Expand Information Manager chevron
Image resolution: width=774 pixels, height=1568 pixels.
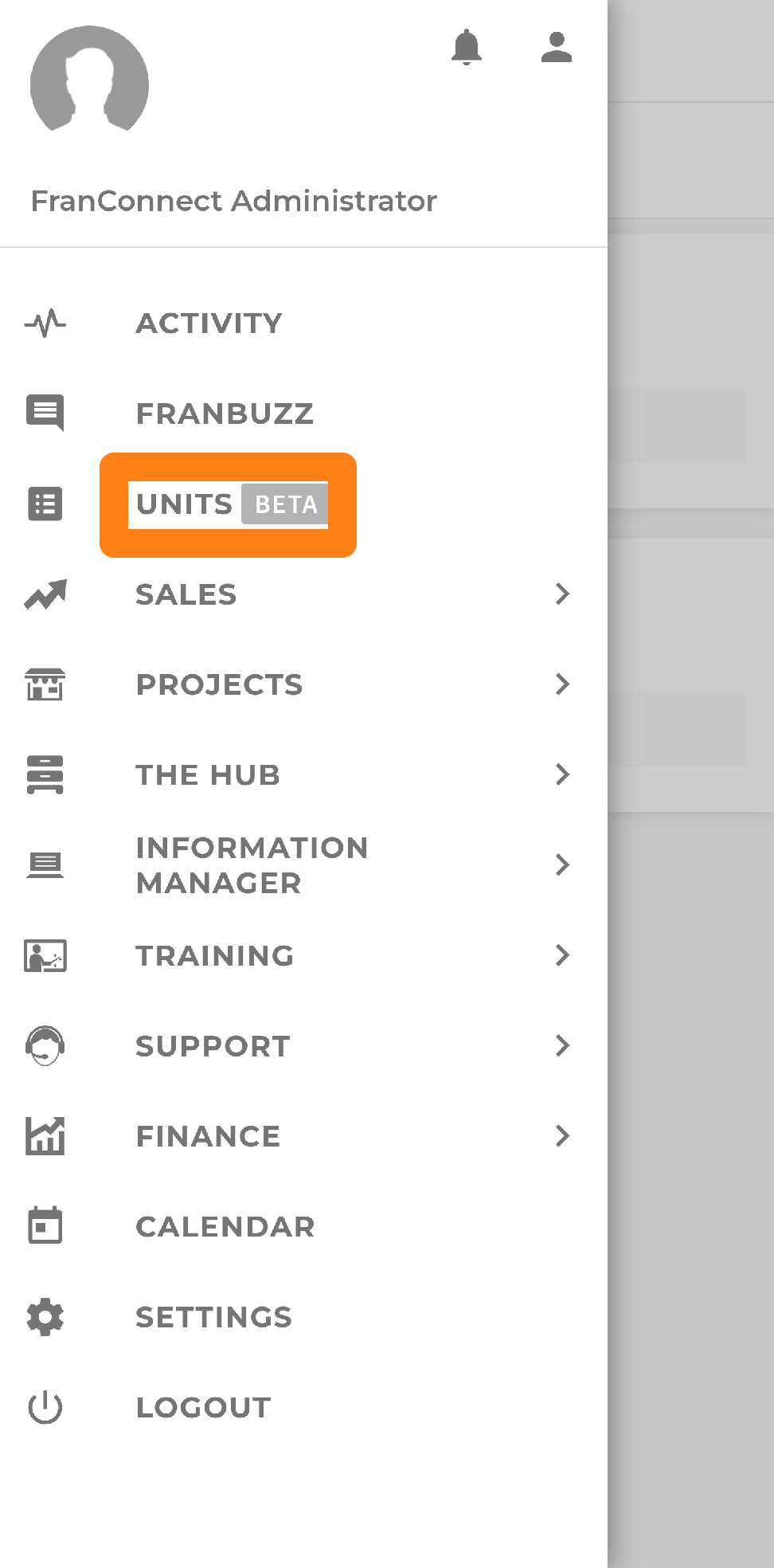click(563, 864)
